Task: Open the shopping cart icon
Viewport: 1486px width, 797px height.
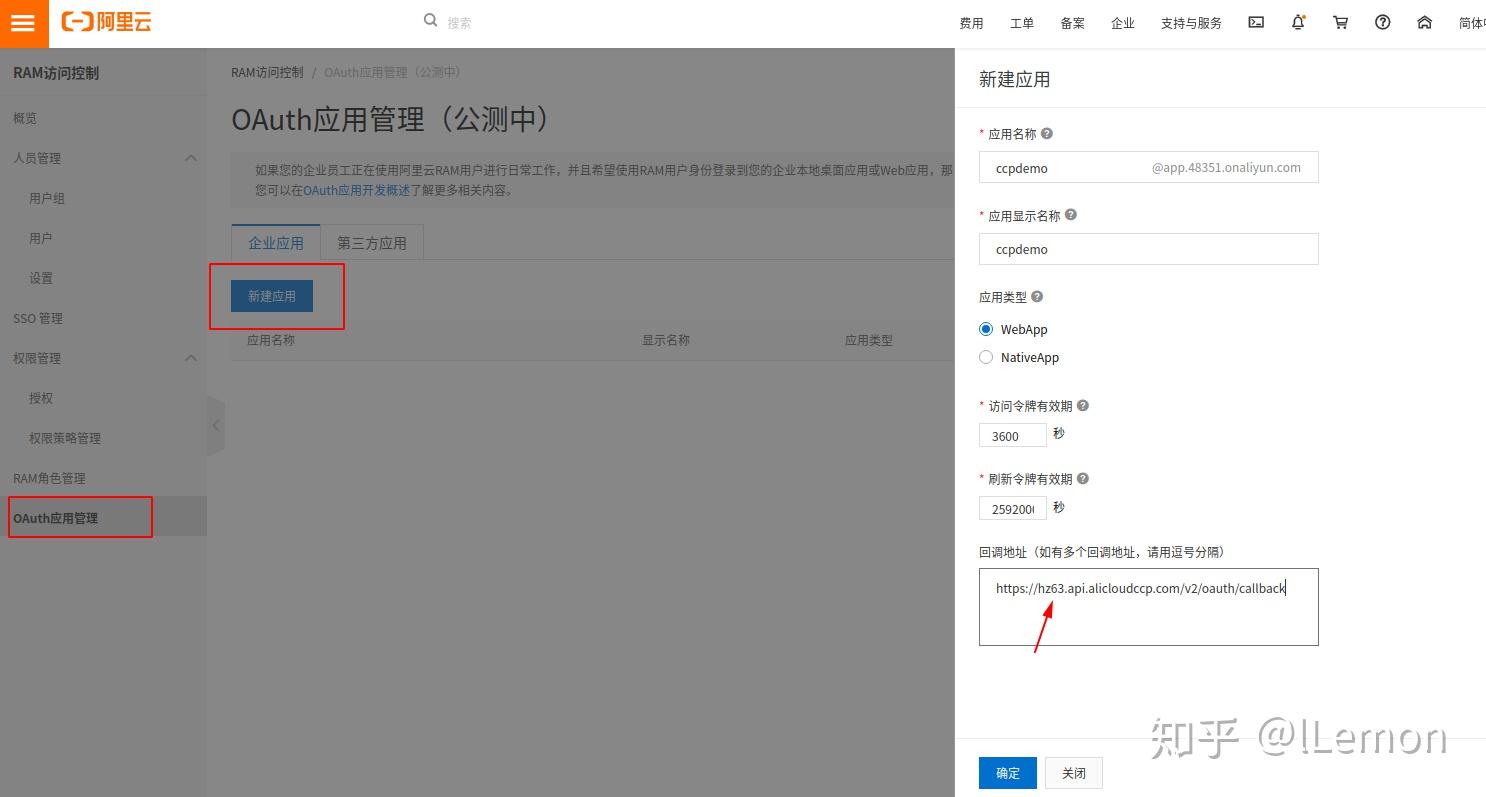Action: (x=1340, y=22)
